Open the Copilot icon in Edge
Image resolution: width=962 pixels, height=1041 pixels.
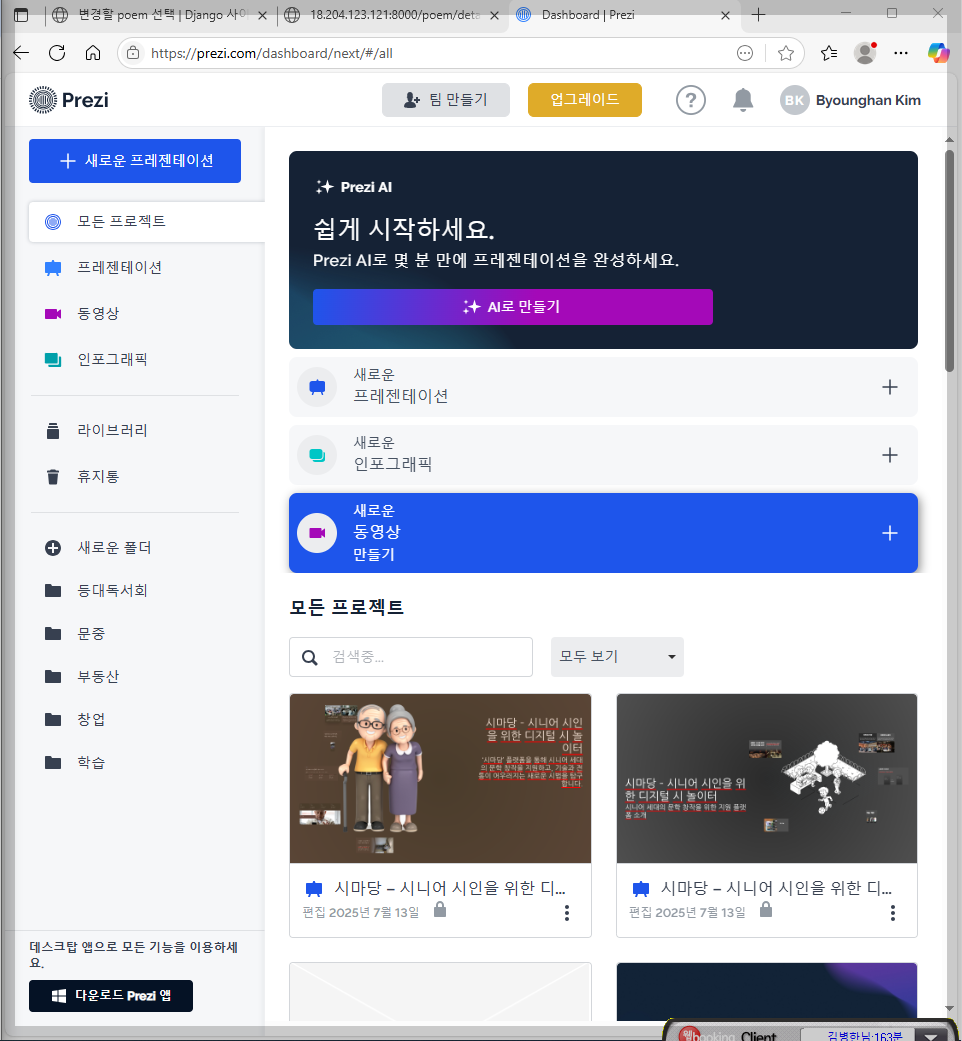[x=938, y=53]
